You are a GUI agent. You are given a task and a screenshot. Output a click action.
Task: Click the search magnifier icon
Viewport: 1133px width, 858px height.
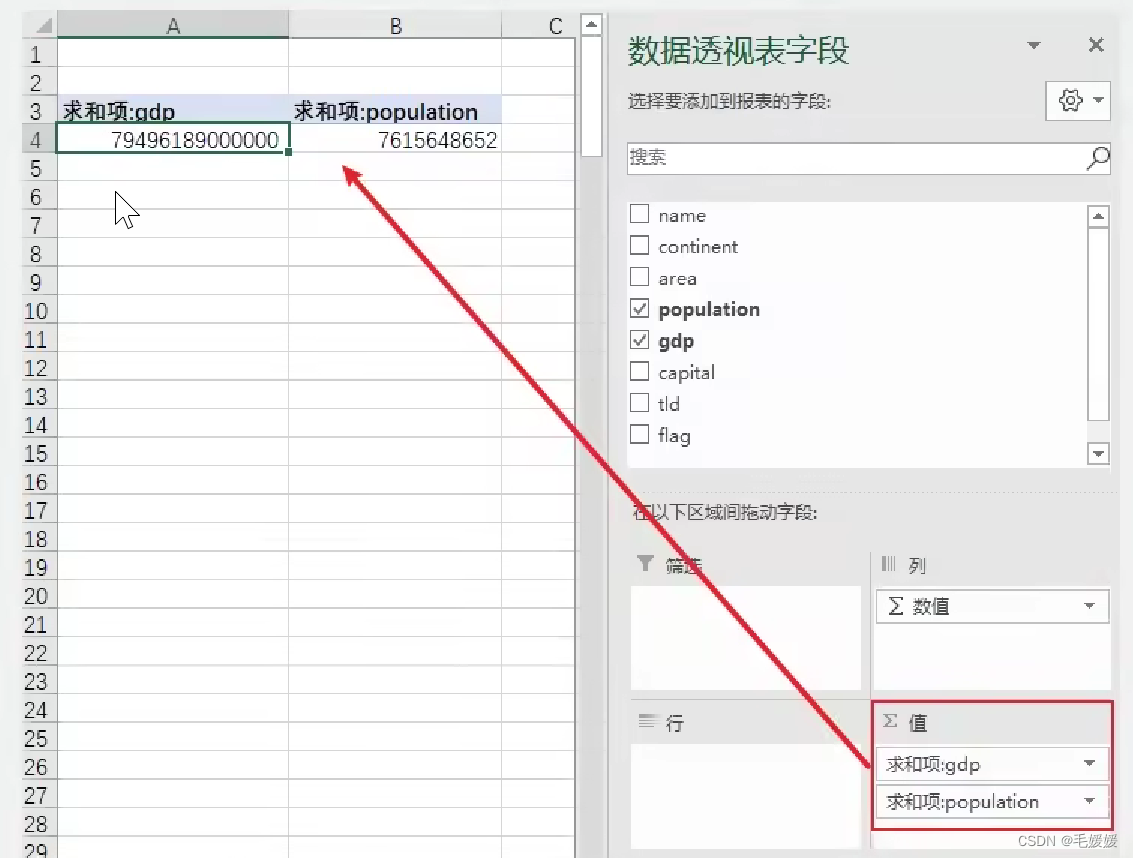click(1098, 158)
